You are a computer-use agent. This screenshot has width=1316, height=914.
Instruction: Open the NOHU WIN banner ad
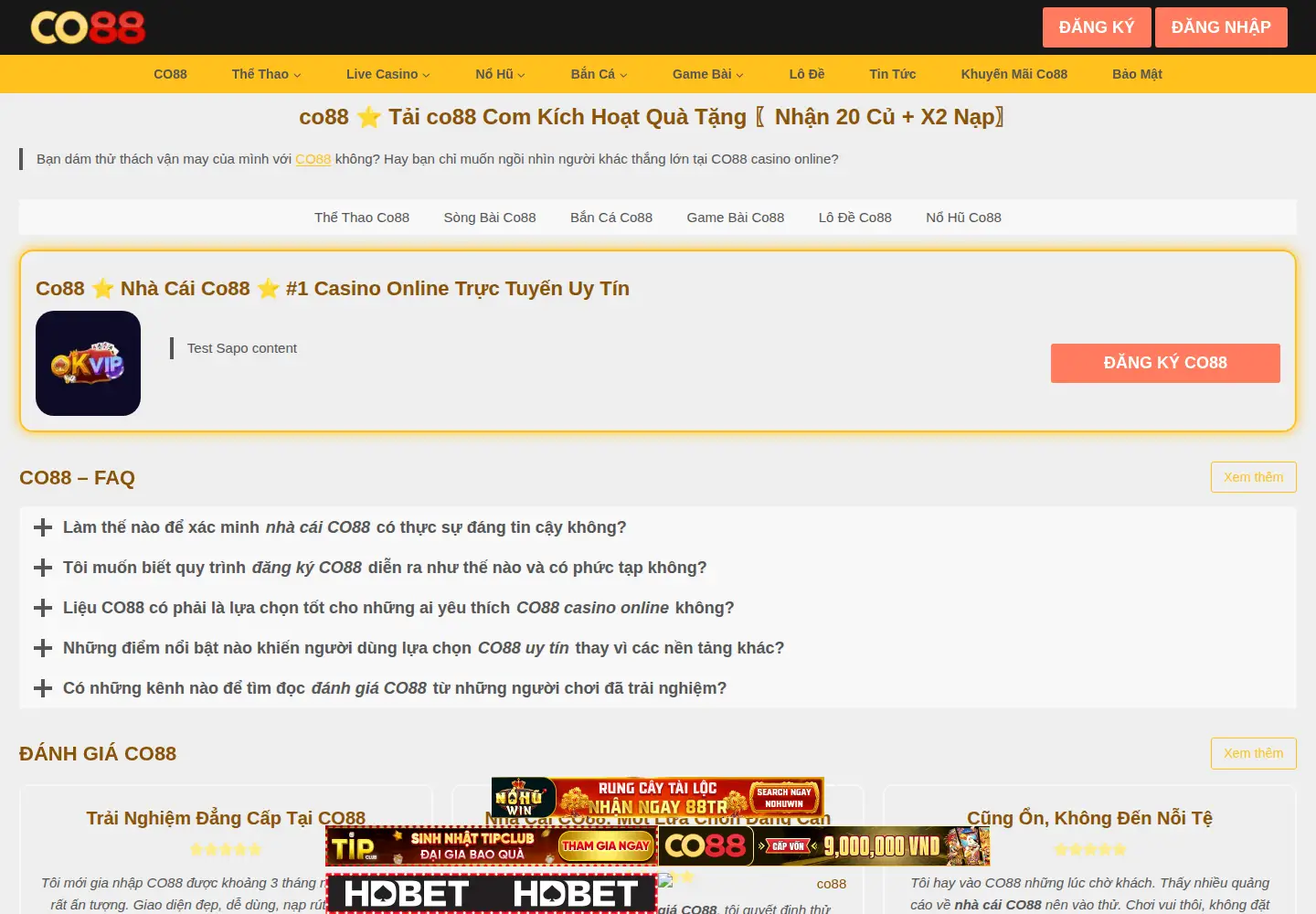pyautogui.click(x=658, y=797)
